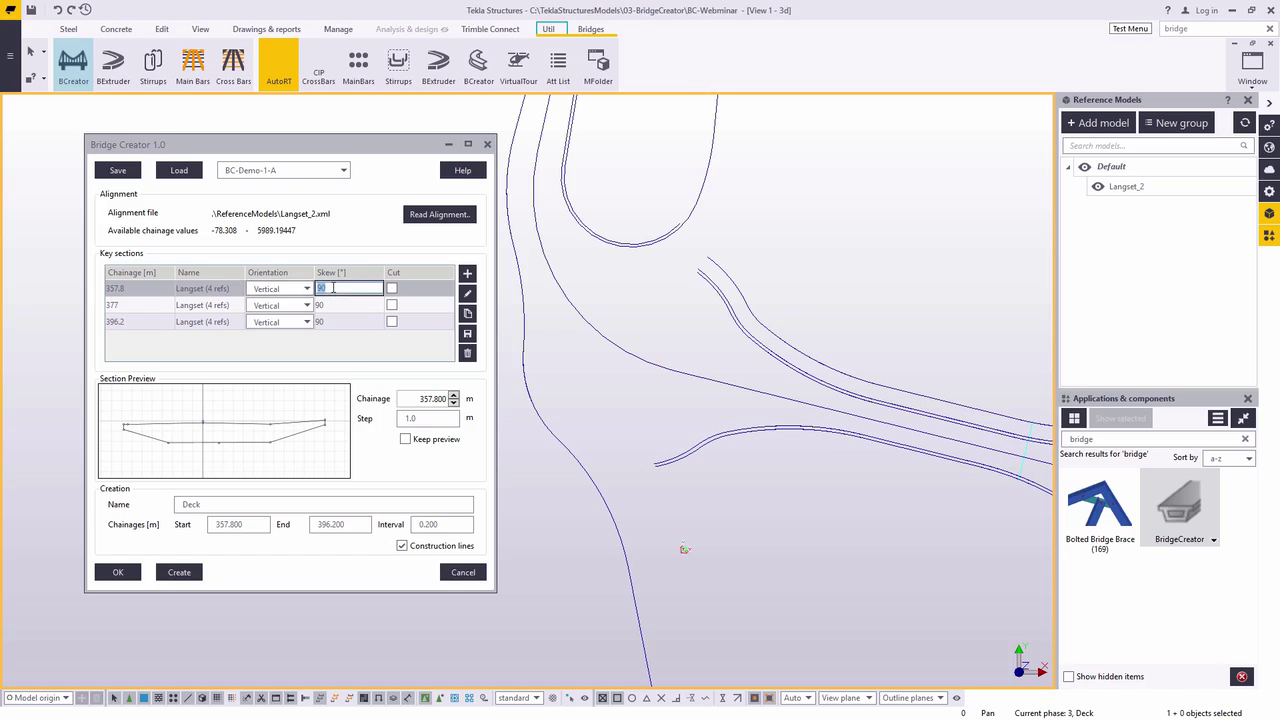This screenshot has width=1280, height=720.
Task: Enable Show hidden items checkbox
Action: tap(1068, 677)
